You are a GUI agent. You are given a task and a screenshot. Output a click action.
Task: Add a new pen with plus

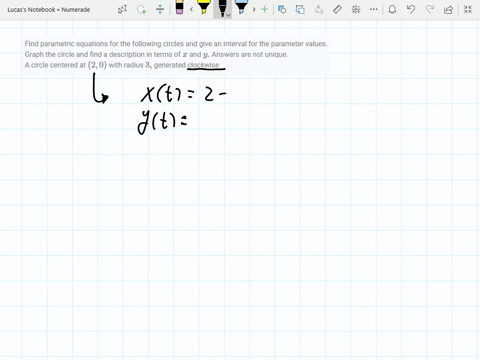pyautogui.click(x=265, y=9)
